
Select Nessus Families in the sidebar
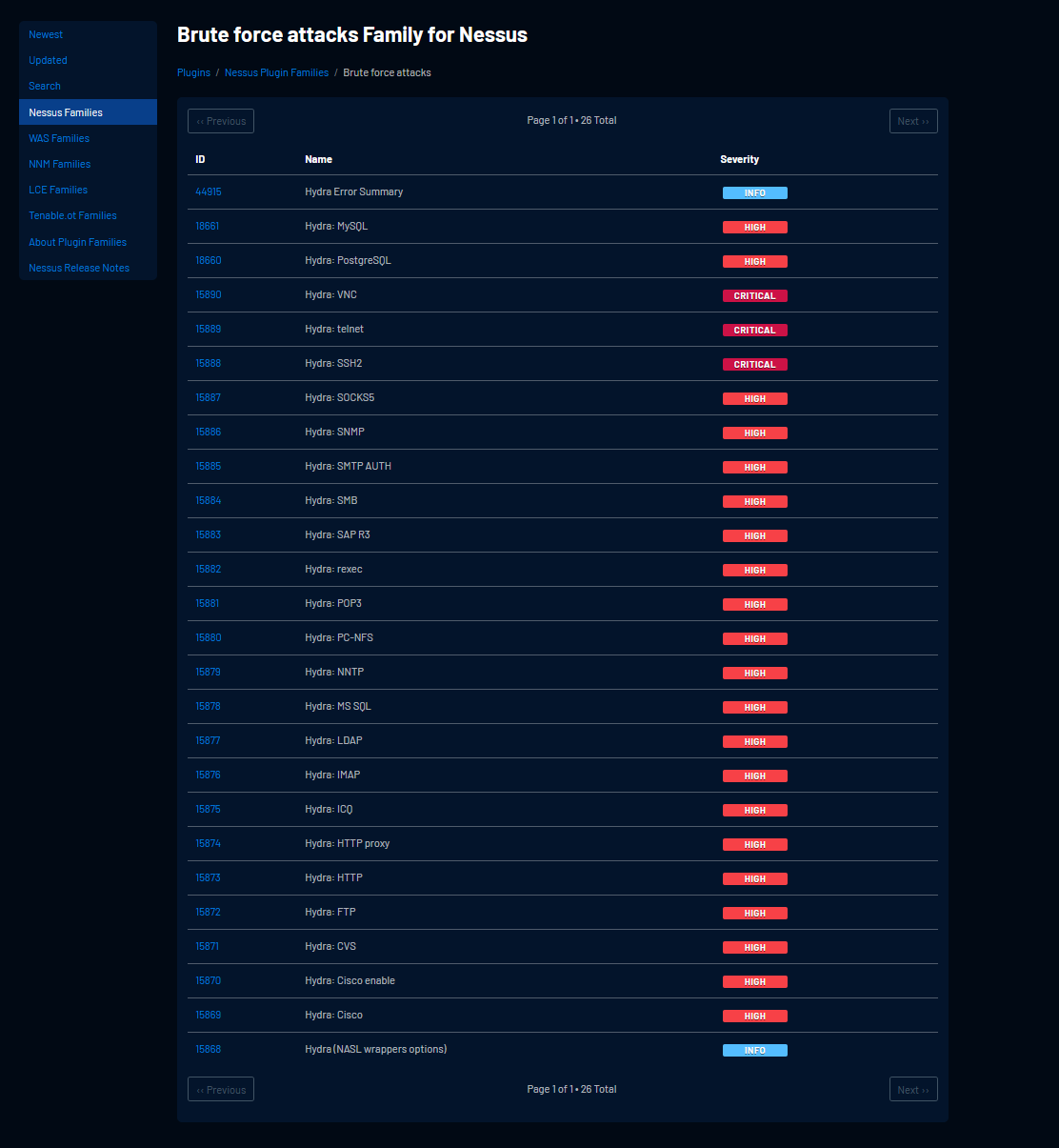[88, 112]
